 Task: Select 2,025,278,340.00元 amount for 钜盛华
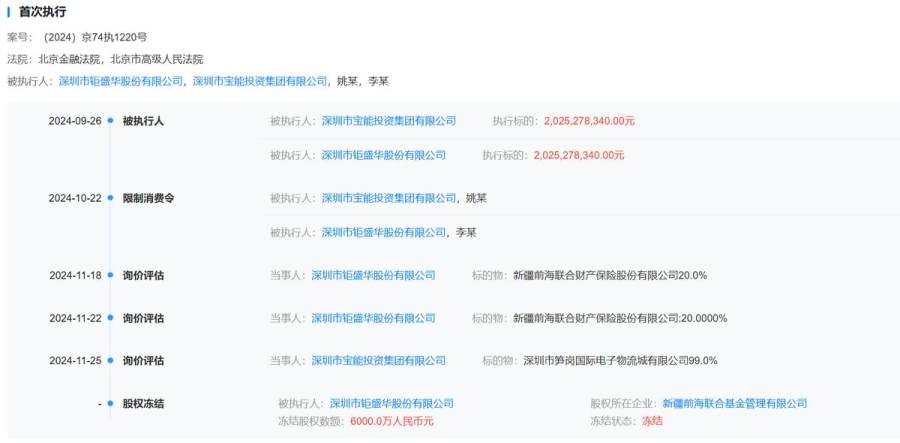(x=579, y=155)
